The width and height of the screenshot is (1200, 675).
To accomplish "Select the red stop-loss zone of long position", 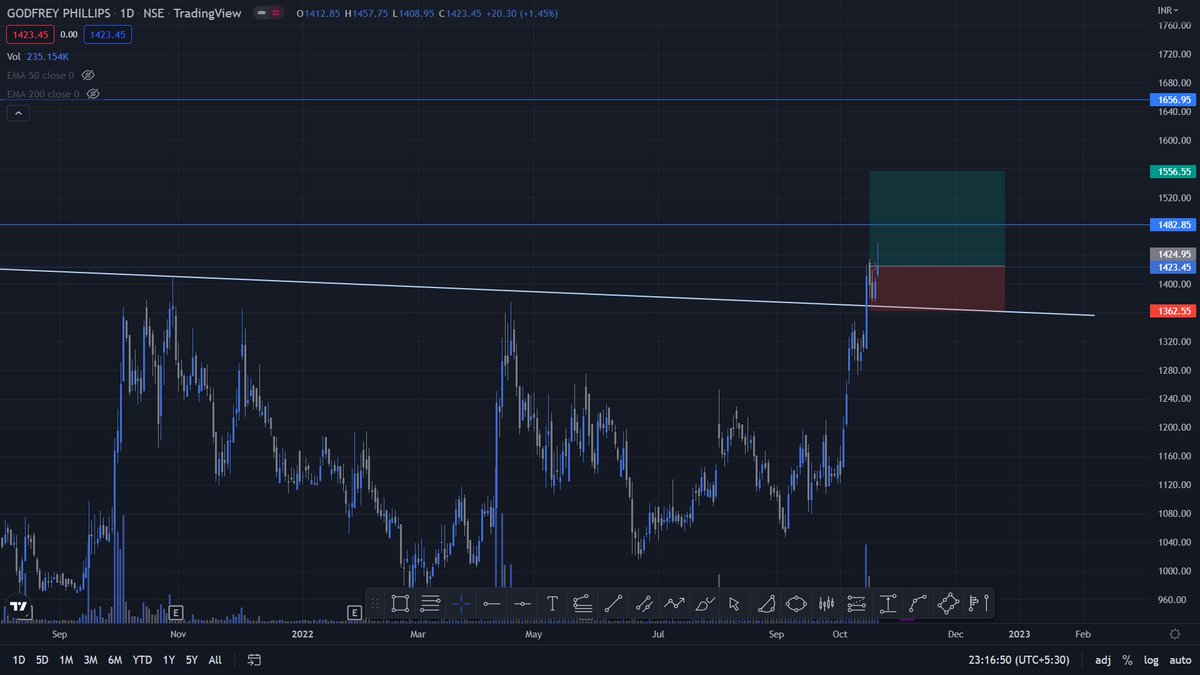I will click(936, 288).
